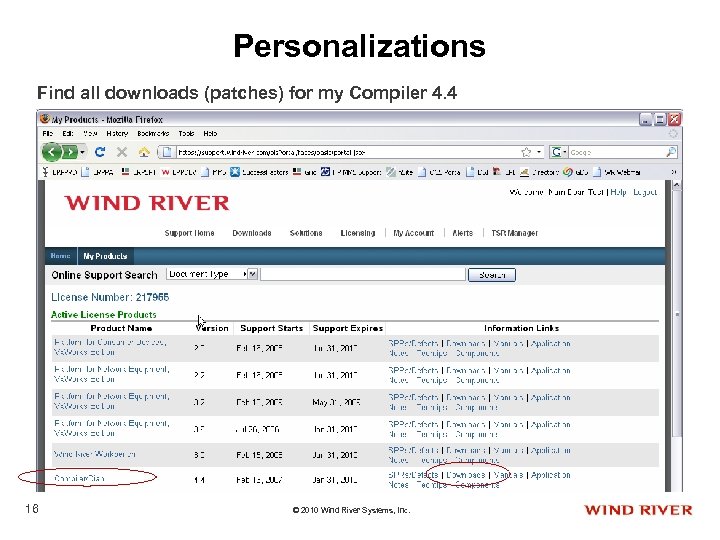Expand the Document Type dropdown
The image size is (720, 540).
click(212, 274)
